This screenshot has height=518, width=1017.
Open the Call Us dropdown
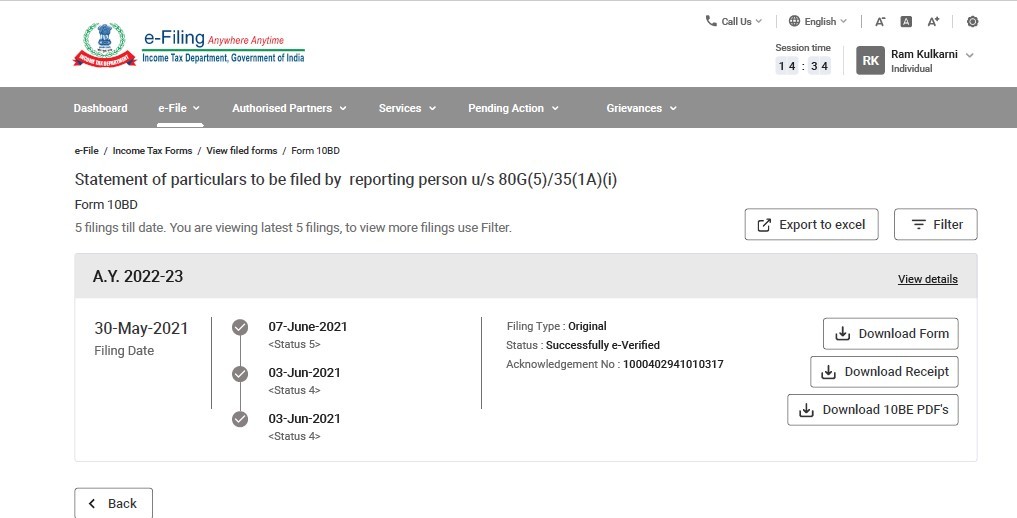coord(734,21)
